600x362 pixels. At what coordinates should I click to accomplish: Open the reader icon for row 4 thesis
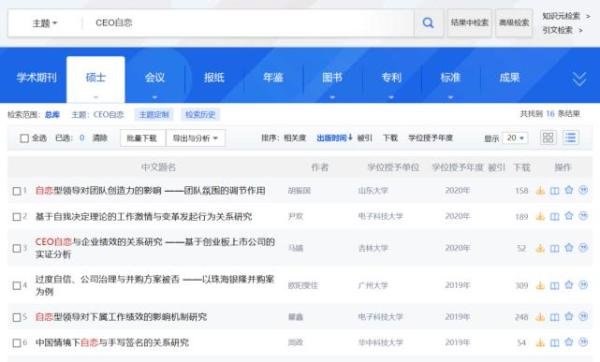[x=554, y=285]
